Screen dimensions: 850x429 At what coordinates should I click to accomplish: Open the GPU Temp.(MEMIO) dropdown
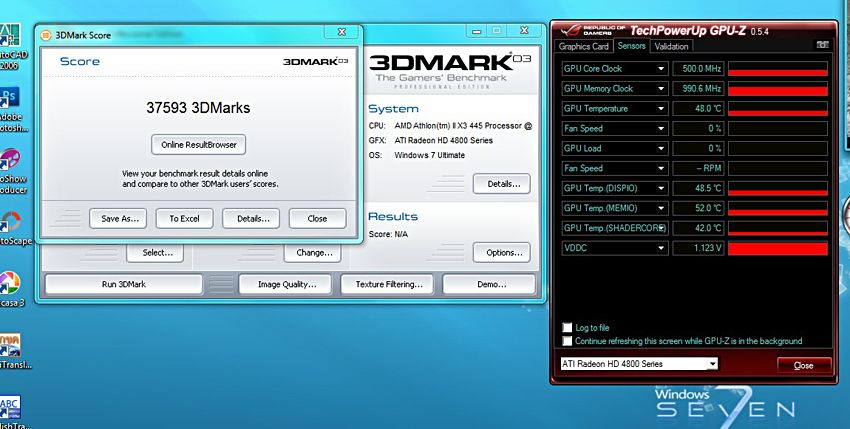point(661,208)
